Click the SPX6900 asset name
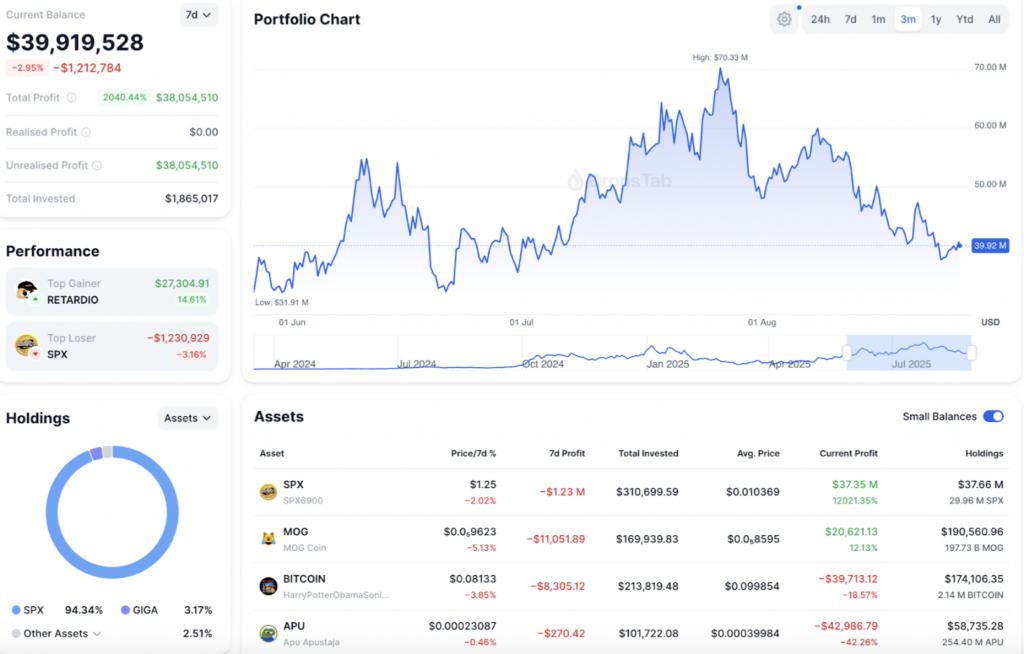The height and width of the screenshot is (654, 1024). pos(303,501)
